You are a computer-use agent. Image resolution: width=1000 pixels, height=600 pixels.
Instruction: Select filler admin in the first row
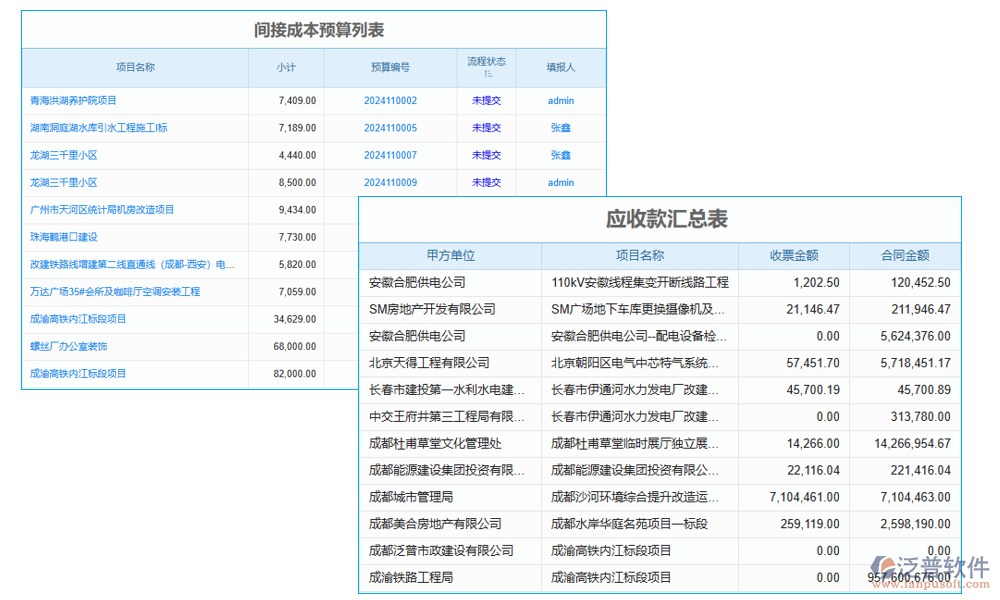click(x=560, y=100)
